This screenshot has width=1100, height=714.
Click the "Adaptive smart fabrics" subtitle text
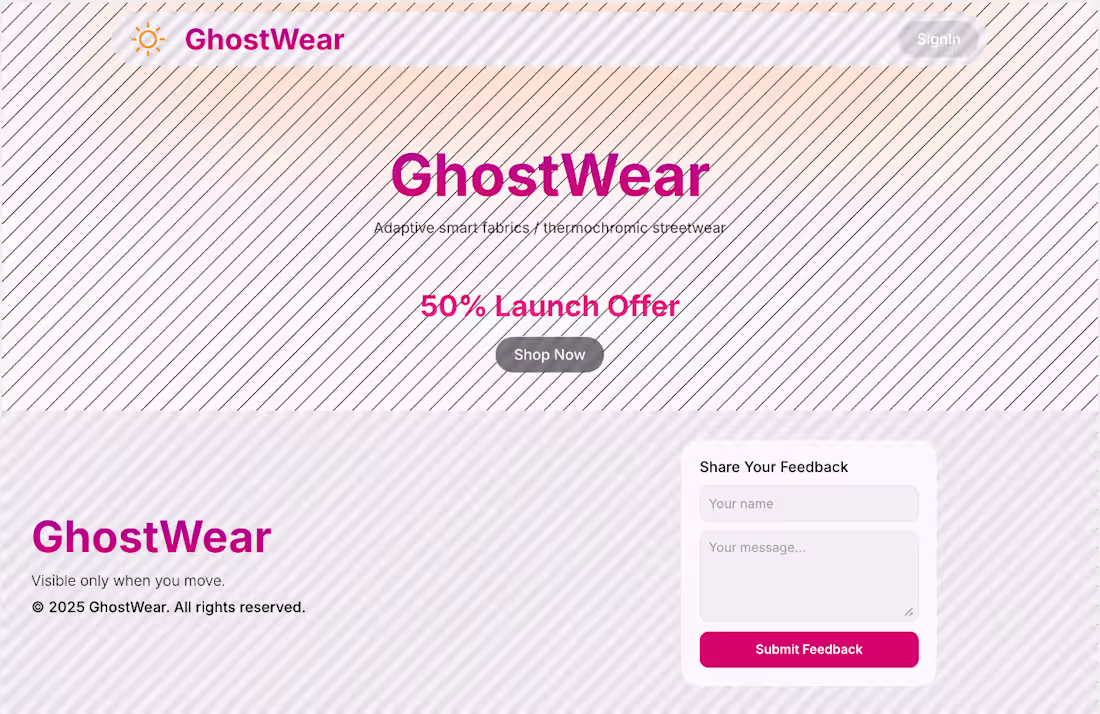point(451,228)
